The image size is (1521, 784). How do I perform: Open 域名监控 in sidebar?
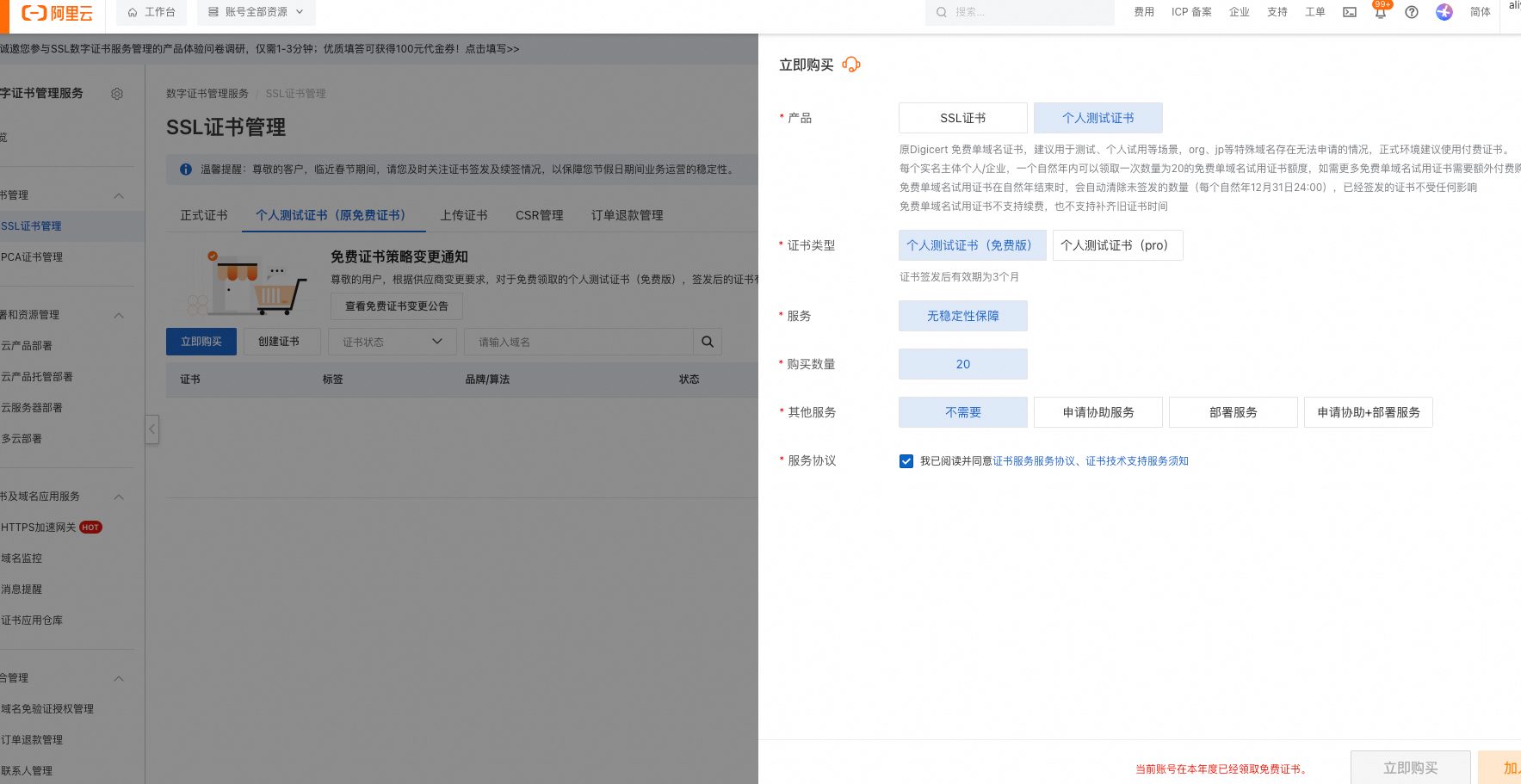(x=22, y=559)
